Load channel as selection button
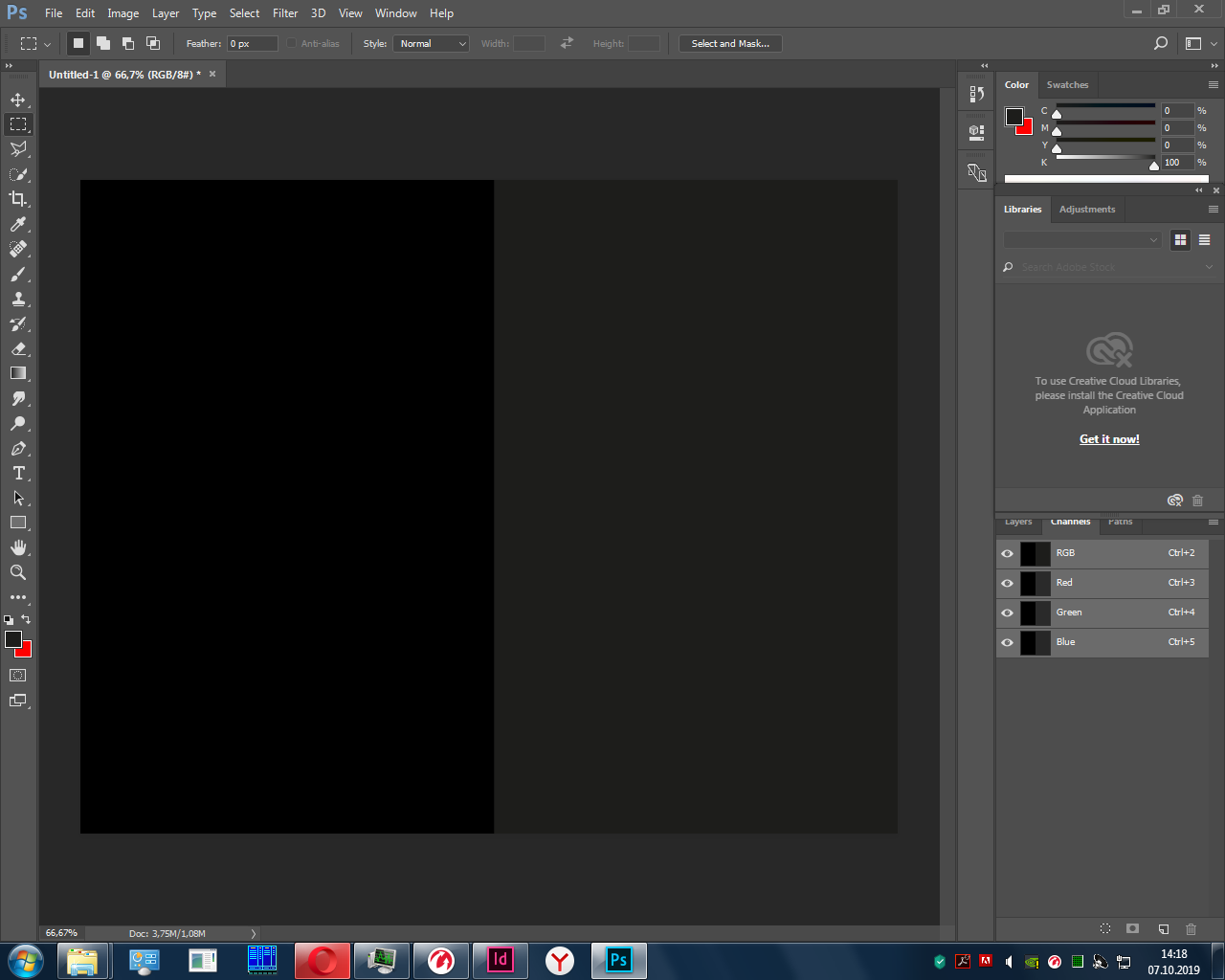The image size is (1225, 980). coord(1104,928)
